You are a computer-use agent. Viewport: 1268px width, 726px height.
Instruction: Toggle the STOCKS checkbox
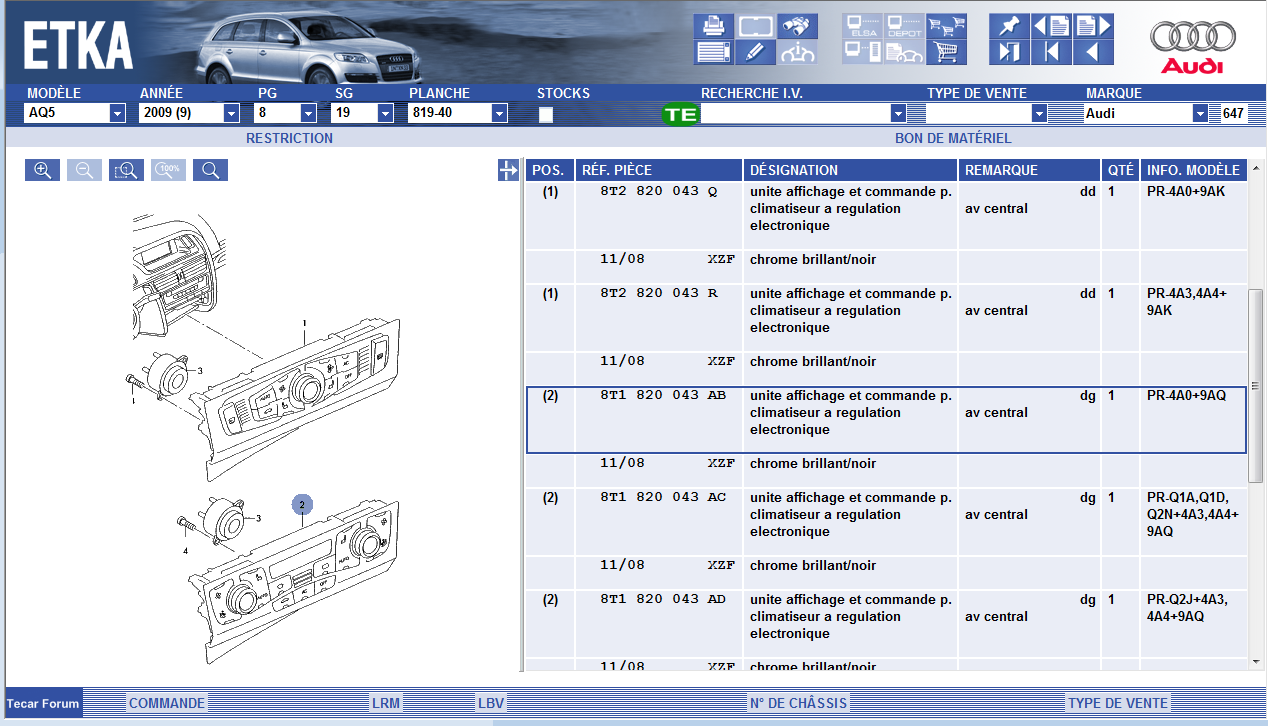[x=546, y=114]
